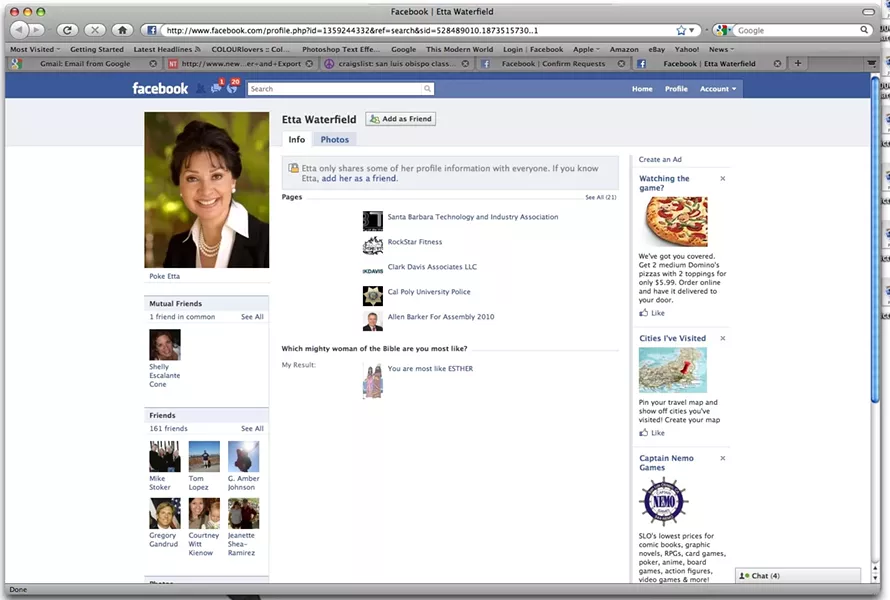
Task: Go back with the browser back arrow
Action: click(x=19, y=30)
